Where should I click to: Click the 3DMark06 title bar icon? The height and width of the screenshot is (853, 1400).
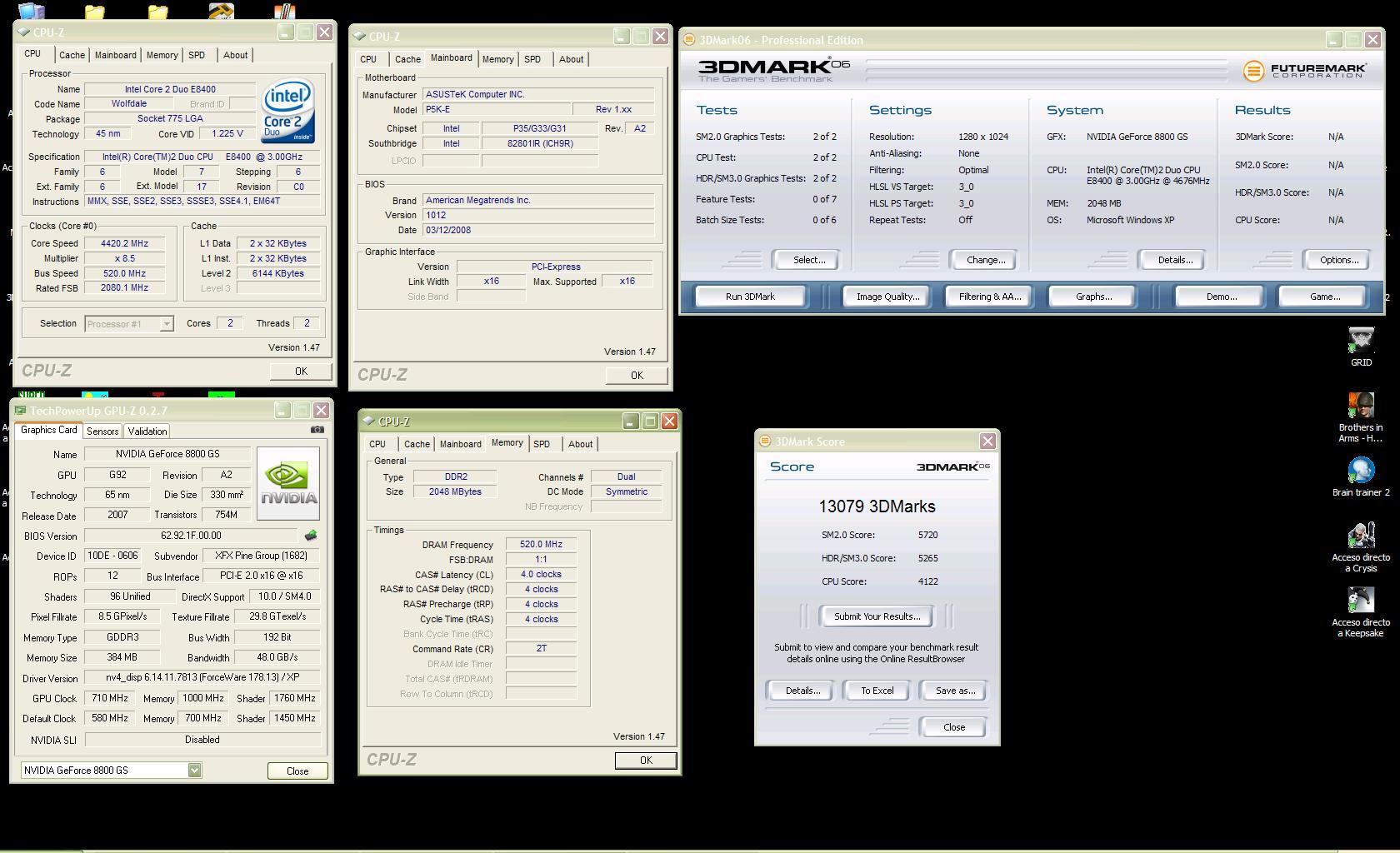click(689, 39)
